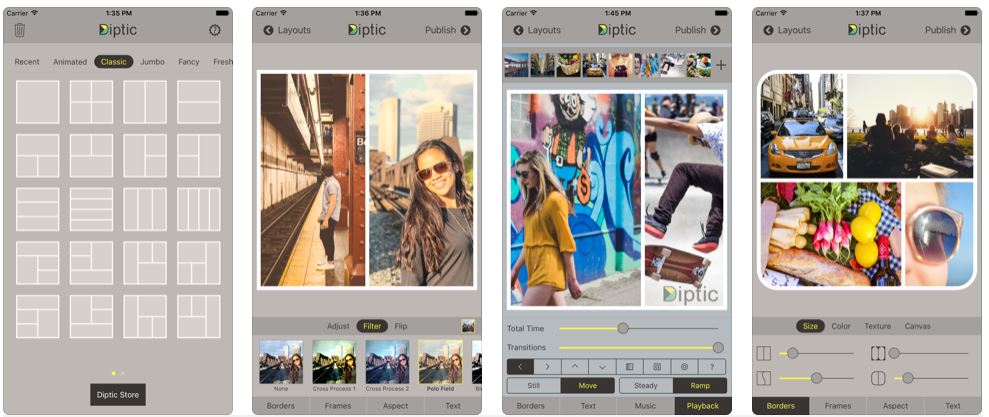Screen dimensions: 989x417
Task: Tap Publish on the 1:37 PM screen
Action: click(x=948, y=30)
